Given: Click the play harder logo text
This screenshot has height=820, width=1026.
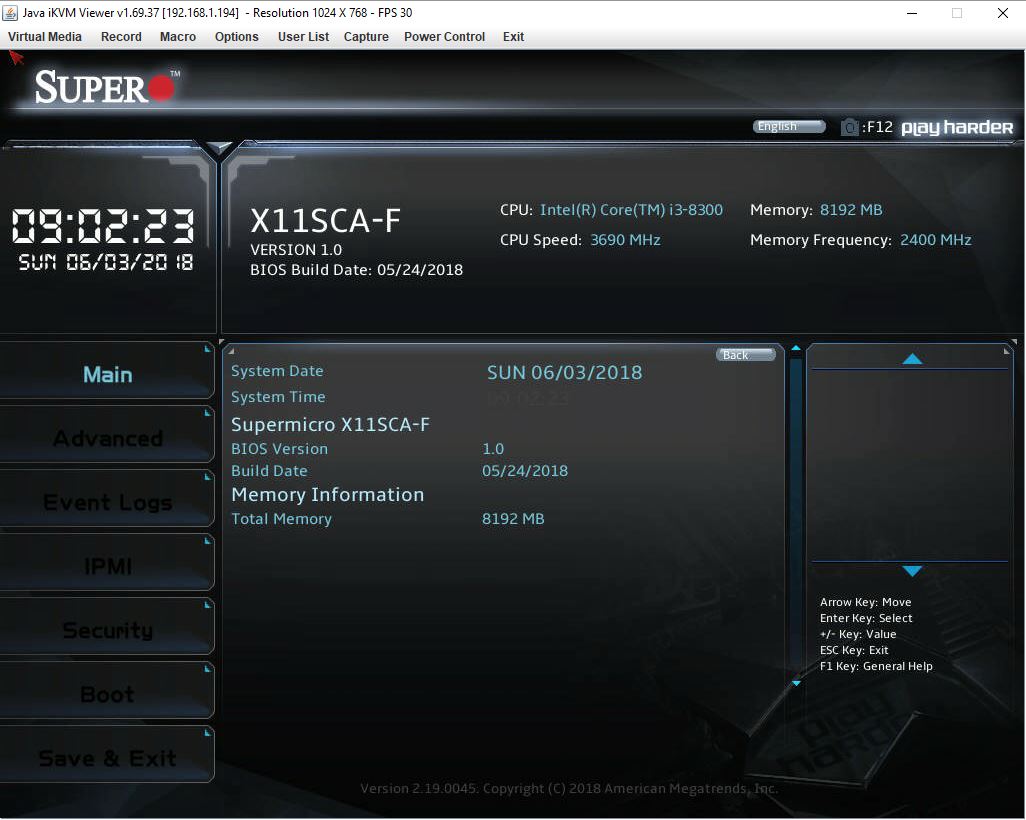Looking at the screenshot, I should pos(957,127).
